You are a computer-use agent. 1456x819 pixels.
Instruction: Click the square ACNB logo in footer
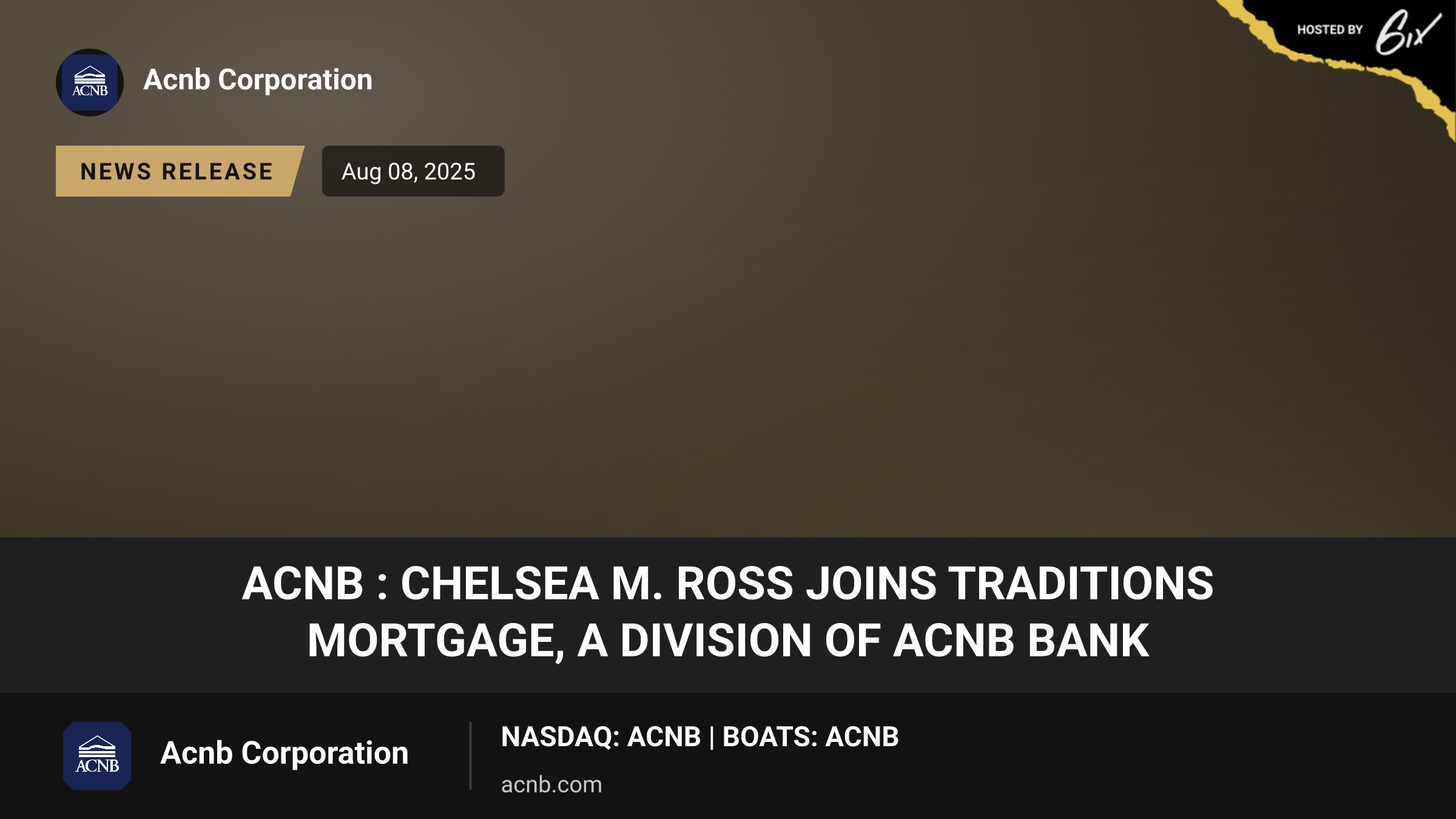pyautogui.click(x=97, y=756)
